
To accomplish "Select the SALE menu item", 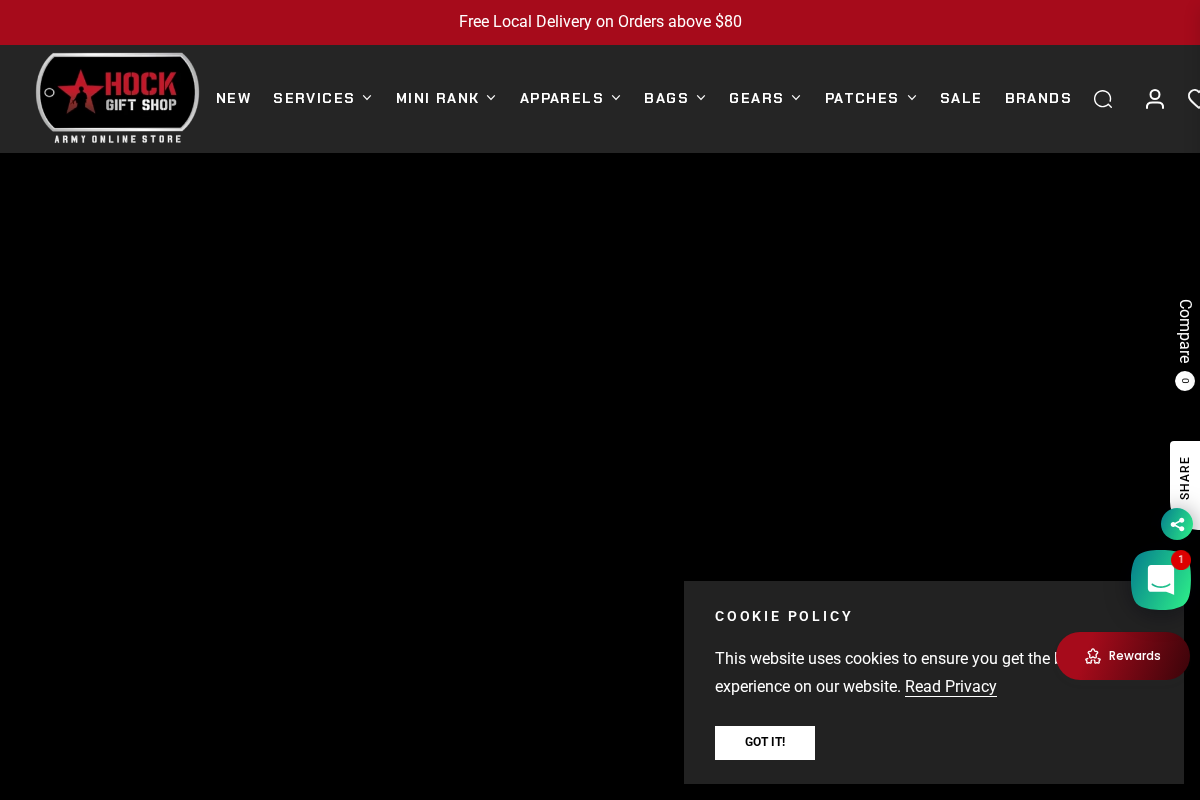I will click(961, 98).
